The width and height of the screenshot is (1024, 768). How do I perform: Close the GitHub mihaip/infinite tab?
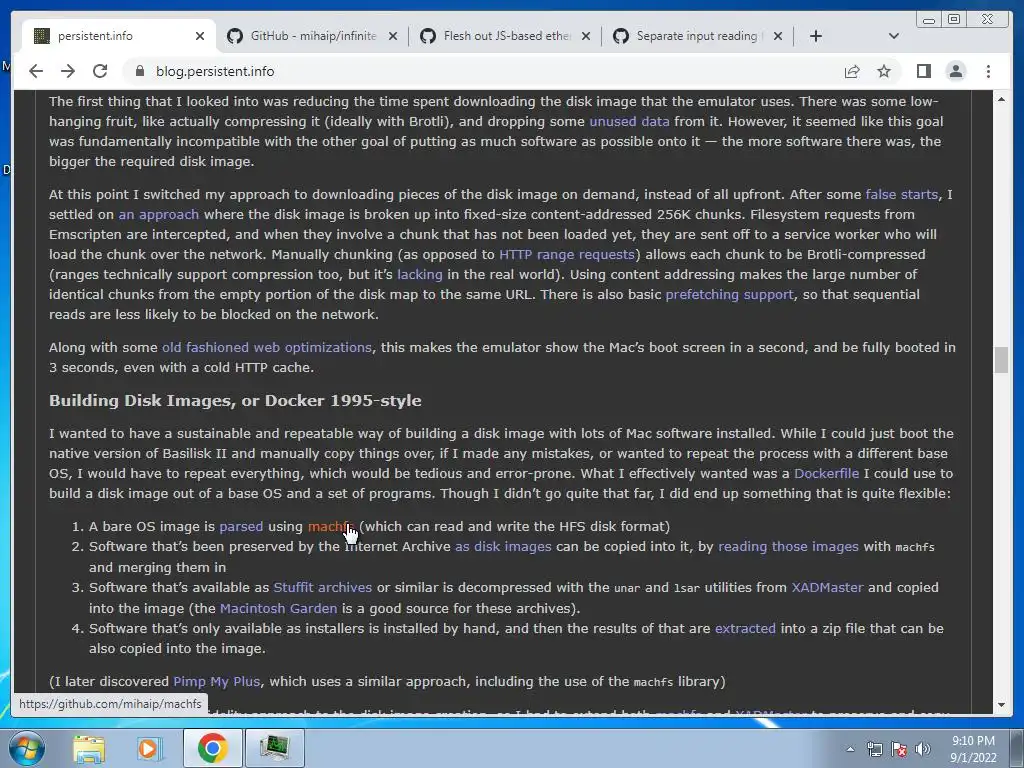click(392, 36)
